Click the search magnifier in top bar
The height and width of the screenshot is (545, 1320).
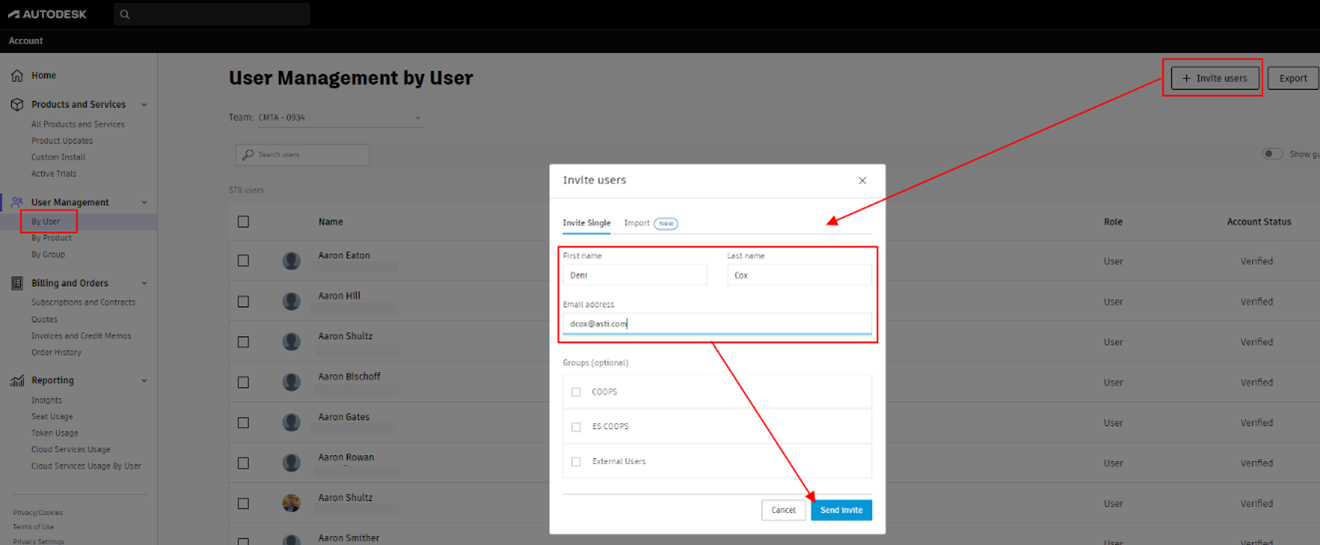(x=125, y=15)
